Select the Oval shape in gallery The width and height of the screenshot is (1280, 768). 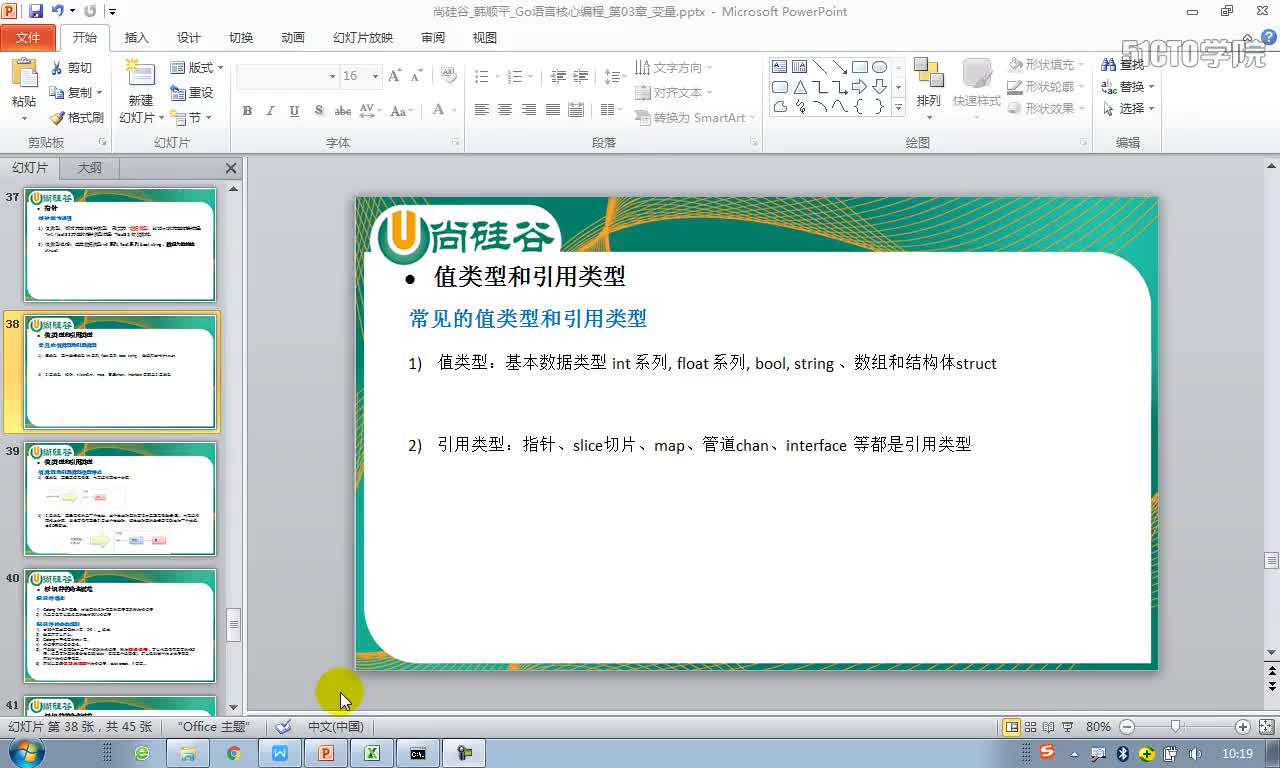coord(880,67)
